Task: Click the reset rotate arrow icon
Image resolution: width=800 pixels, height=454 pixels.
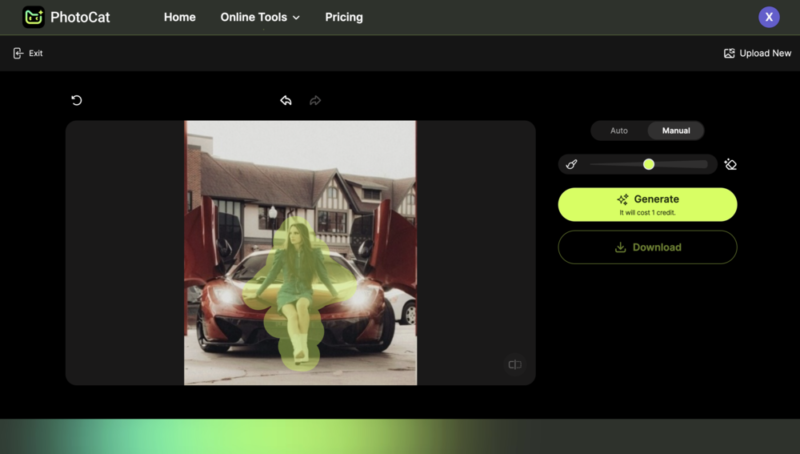Action: 77,101
